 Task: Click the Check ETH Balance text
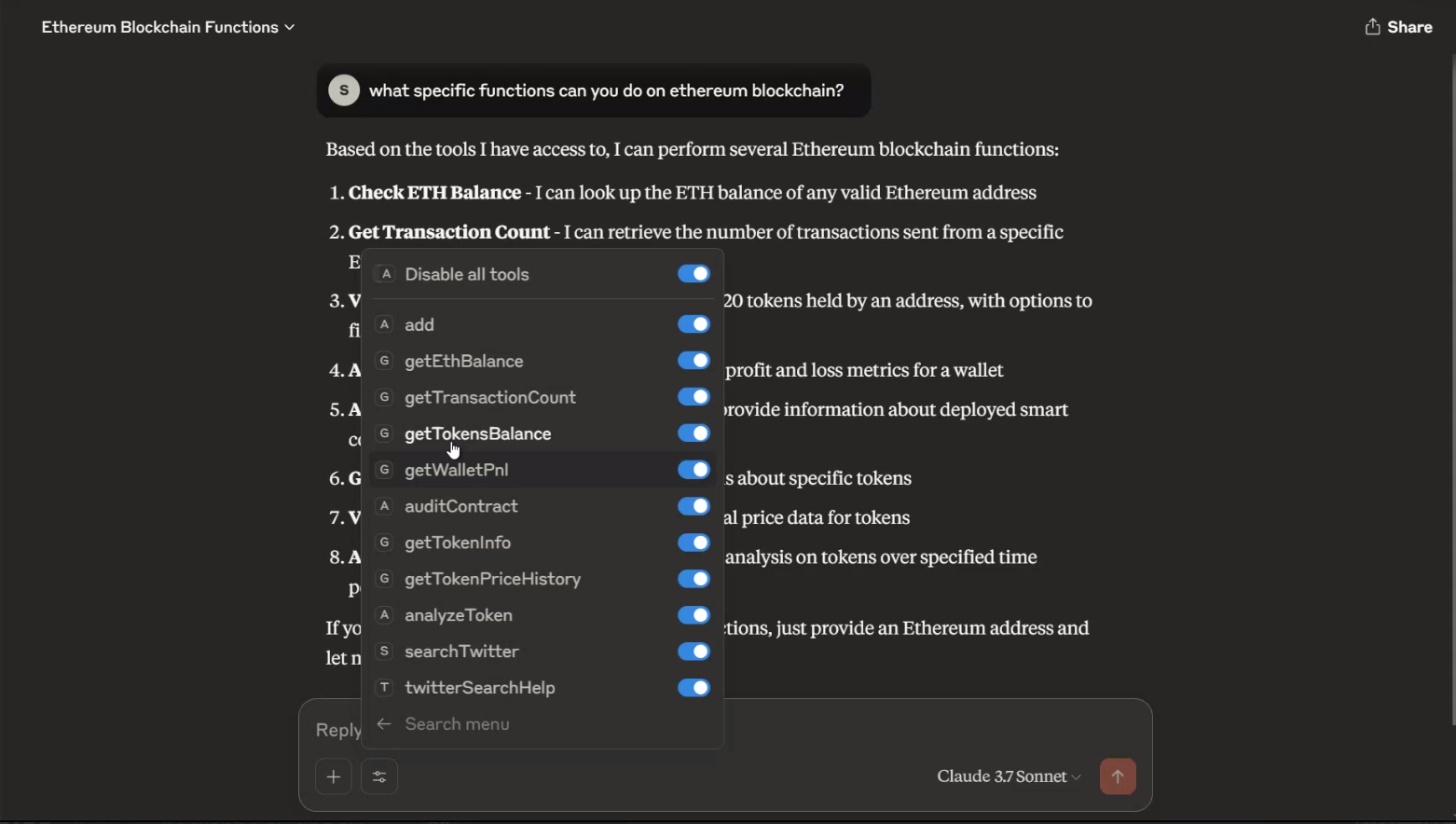click(434, 193)
